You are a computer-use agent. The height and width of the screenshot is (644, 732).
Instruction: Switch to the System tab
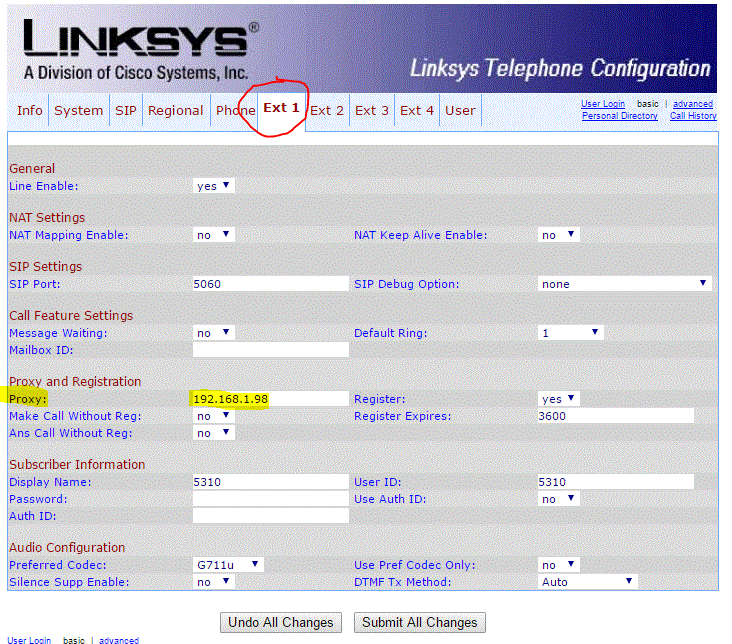tap(78, 111)
